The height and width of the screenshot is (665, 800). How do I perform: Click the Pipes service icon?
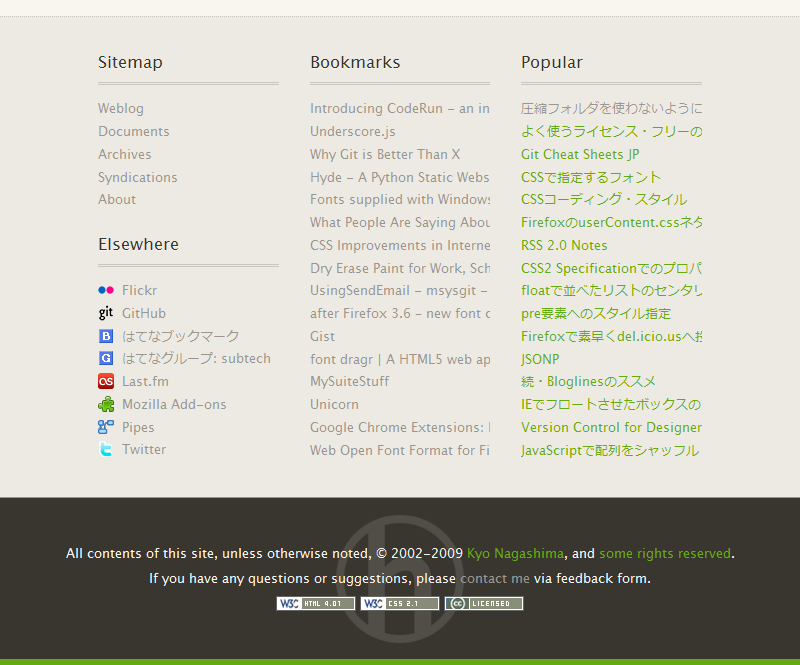(x=106, y=427)
